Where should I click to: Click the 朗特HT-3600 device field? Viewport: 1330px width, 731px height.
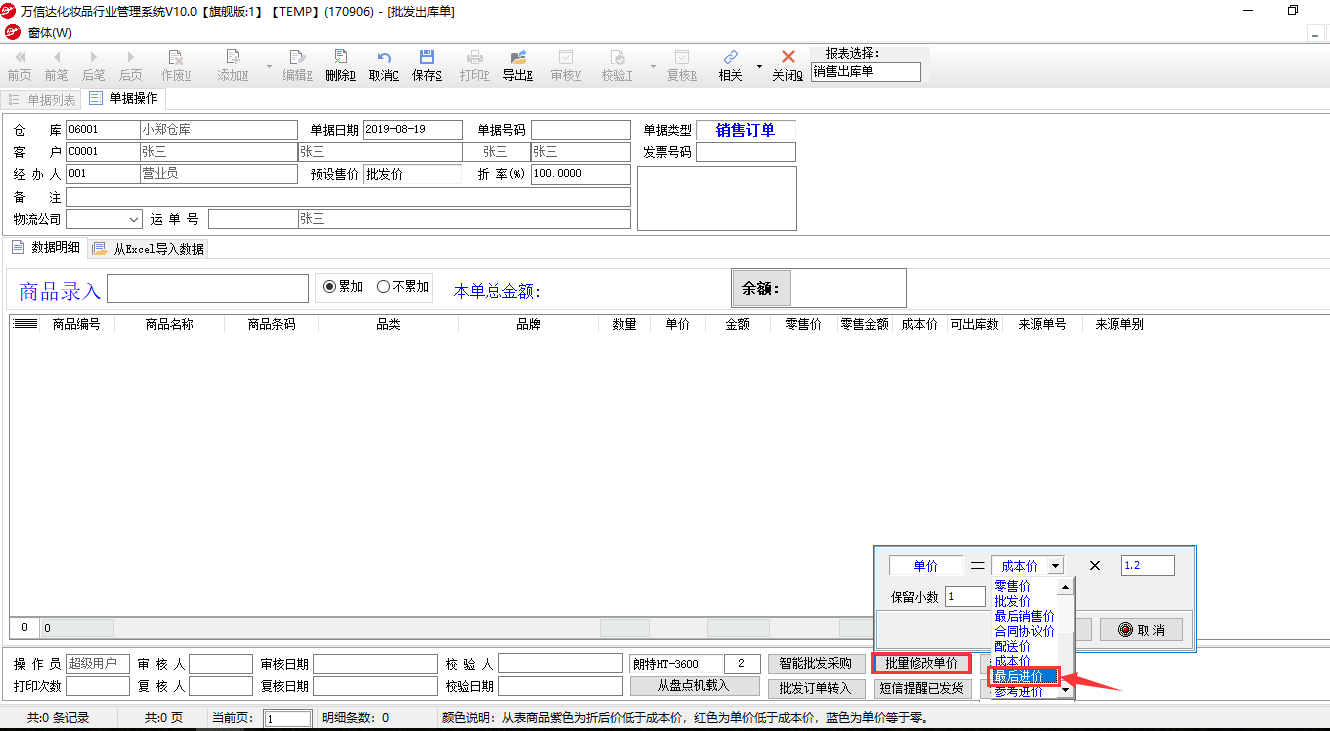coord(677,664)
